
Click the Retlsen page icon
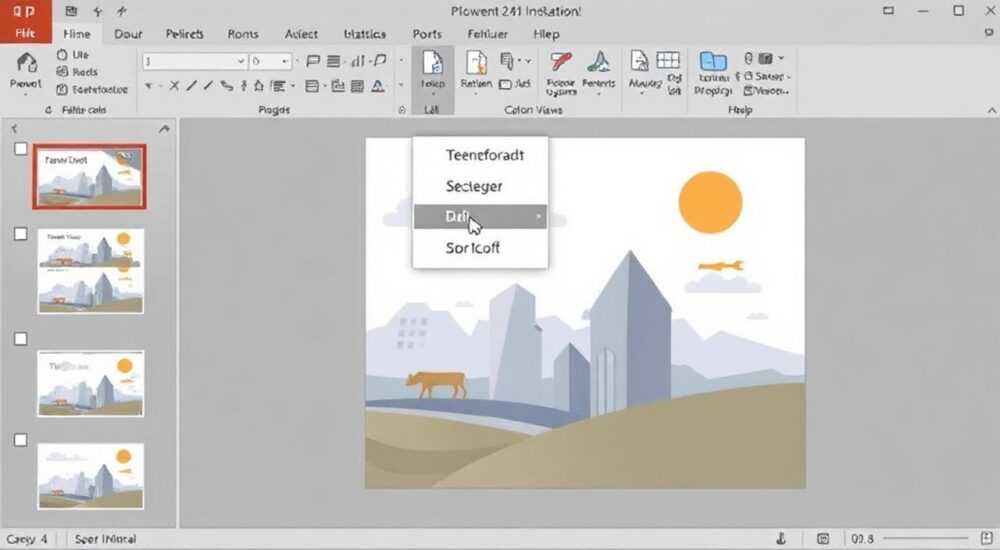coord(476,63)
